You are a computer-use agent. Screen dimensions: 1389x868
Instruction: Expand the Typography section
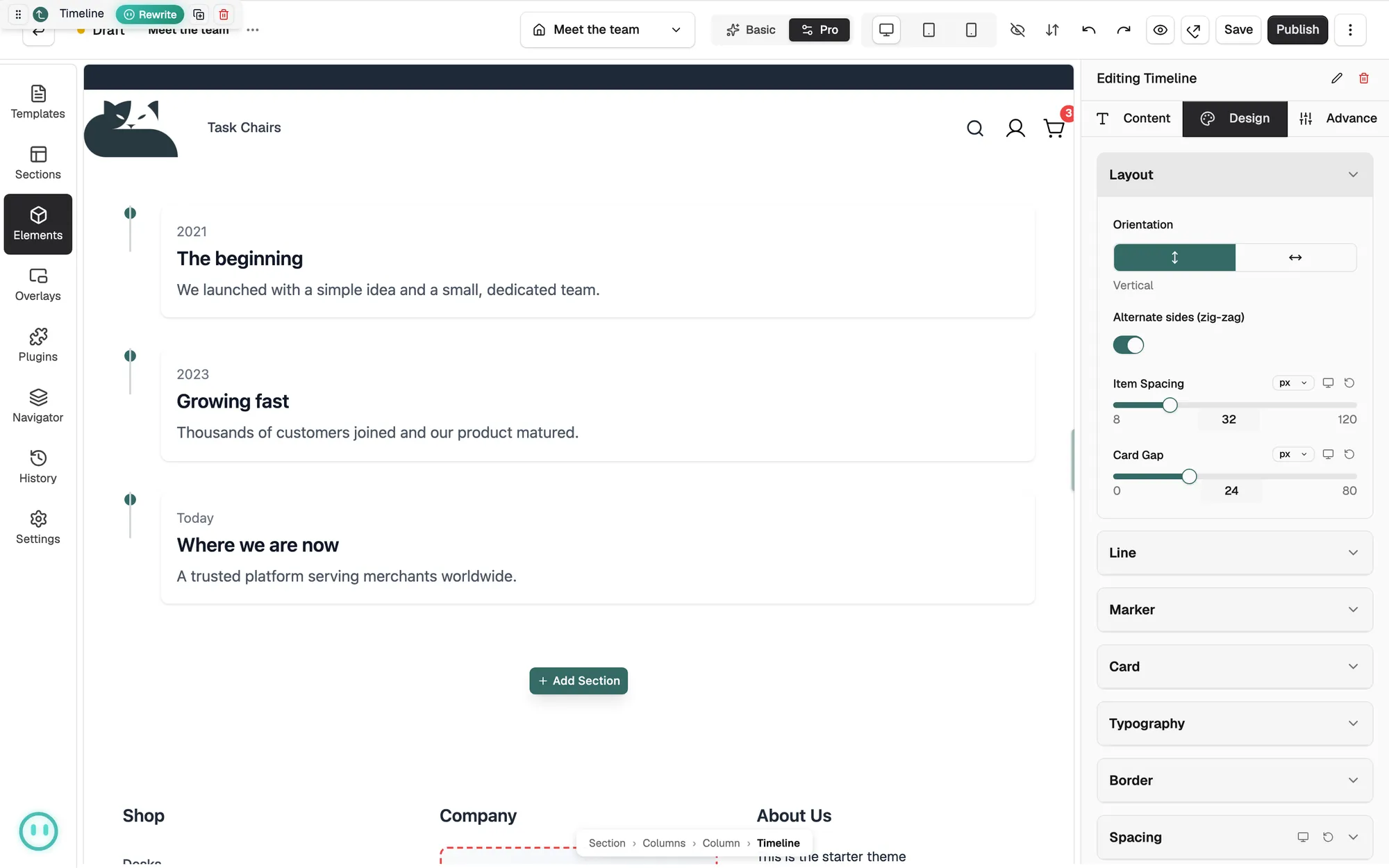coord(1234,724)
